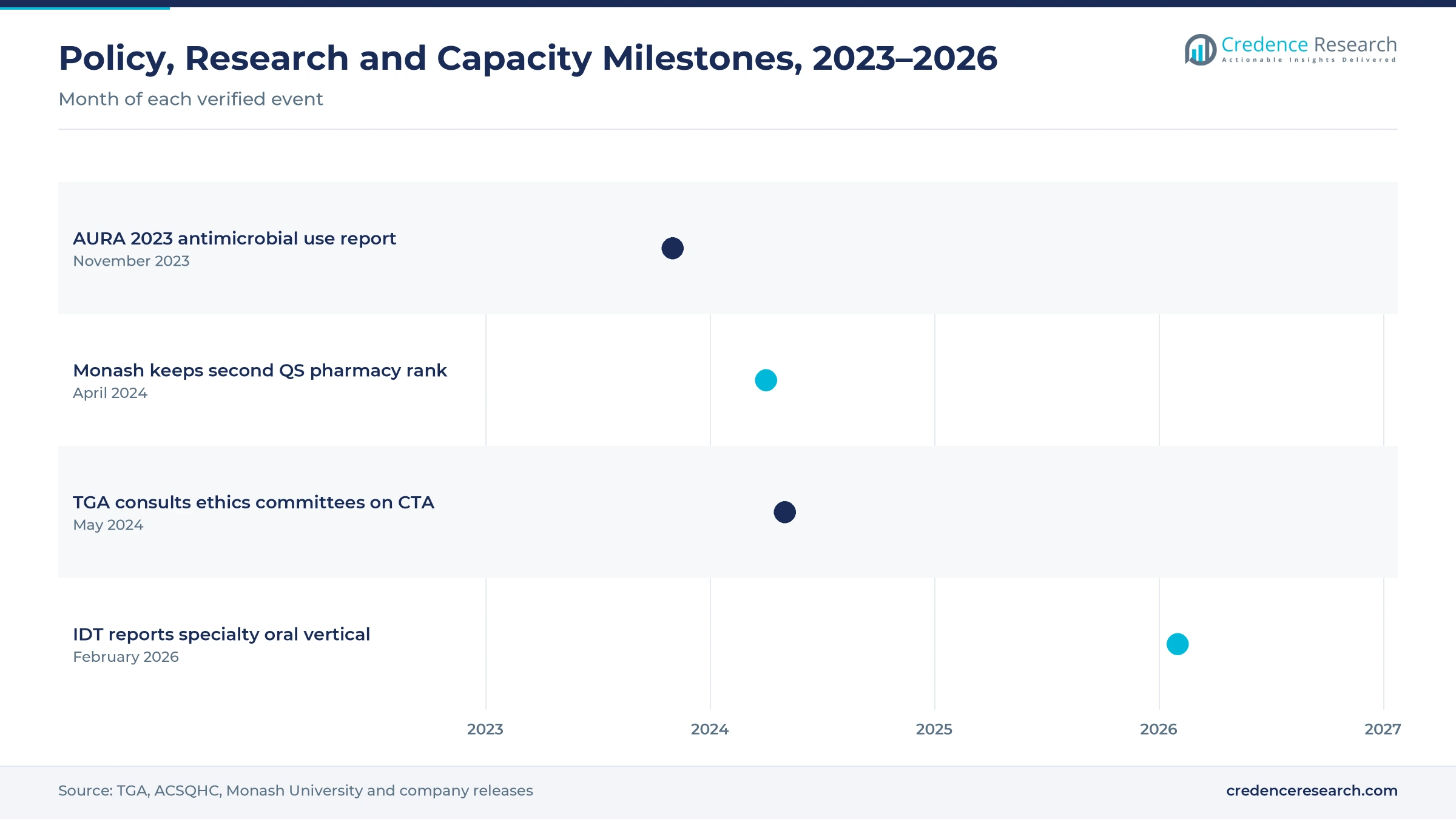This screenshot has height=819, width=1456.
Task: Click the 2024 axis label
Action: coord(709,729)
